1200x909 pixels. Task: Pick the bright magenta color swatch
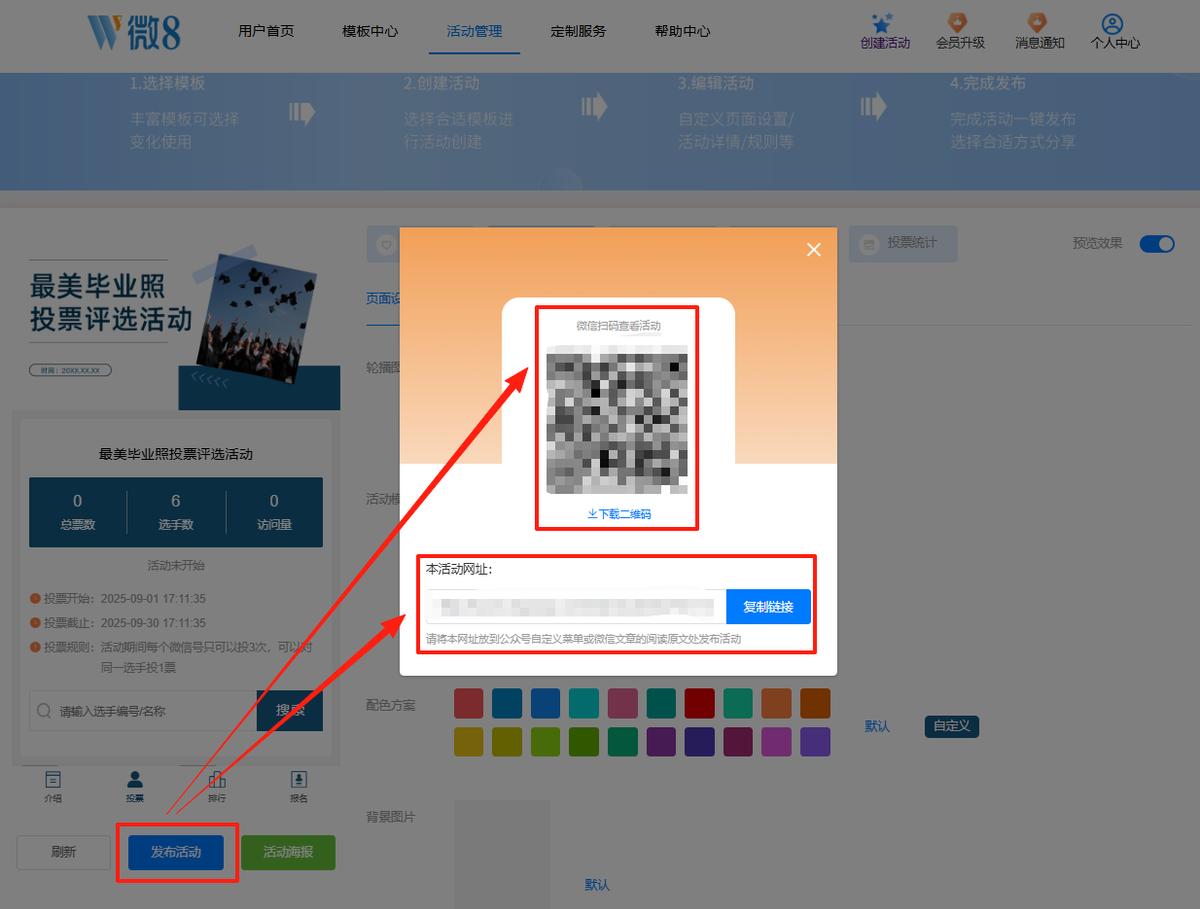pyautogui.click(x=776, y=742)
